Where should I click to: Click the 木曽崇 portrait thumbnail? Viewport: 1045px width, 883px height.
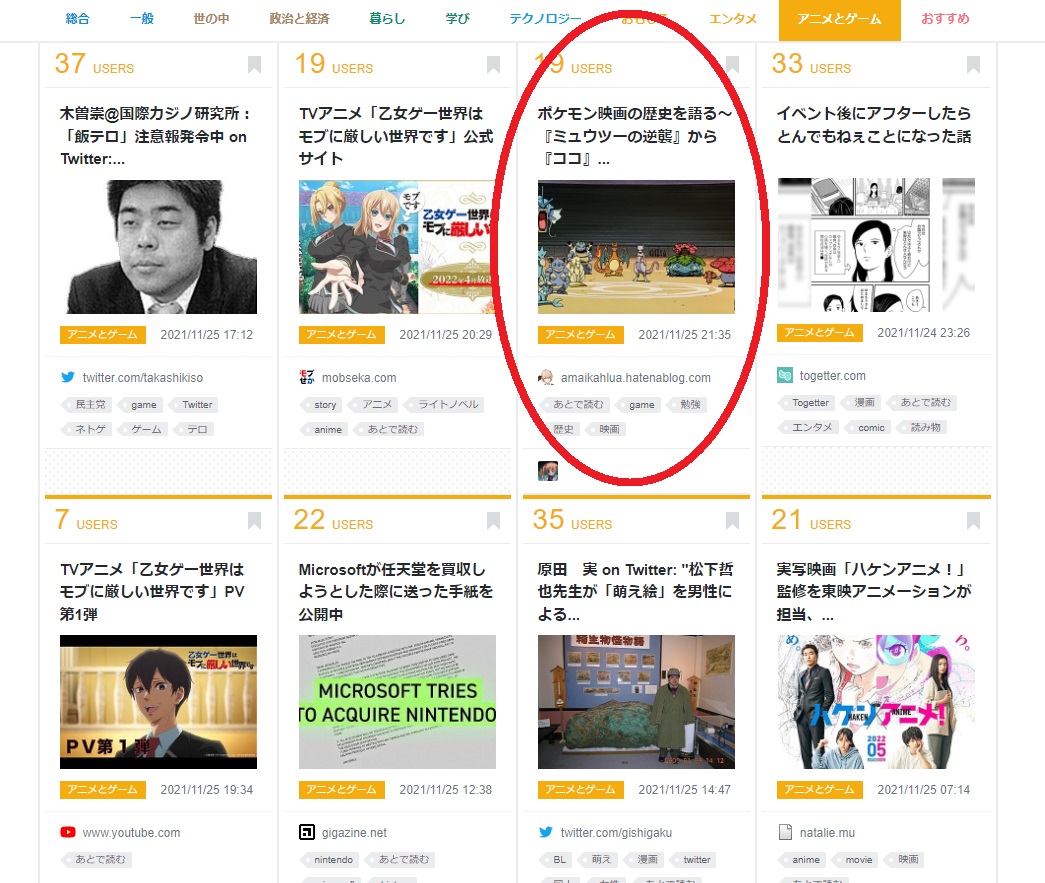158,247
